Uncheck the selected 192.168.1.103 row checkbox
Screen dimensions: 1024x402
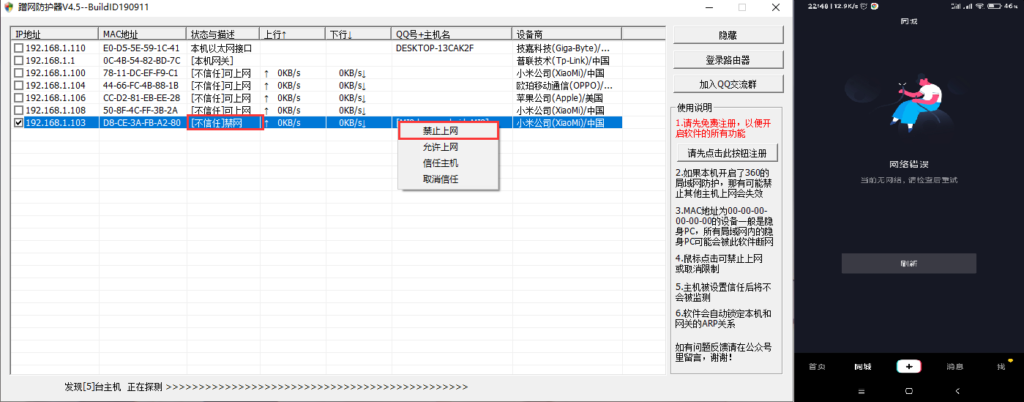(x=18, y=123)
